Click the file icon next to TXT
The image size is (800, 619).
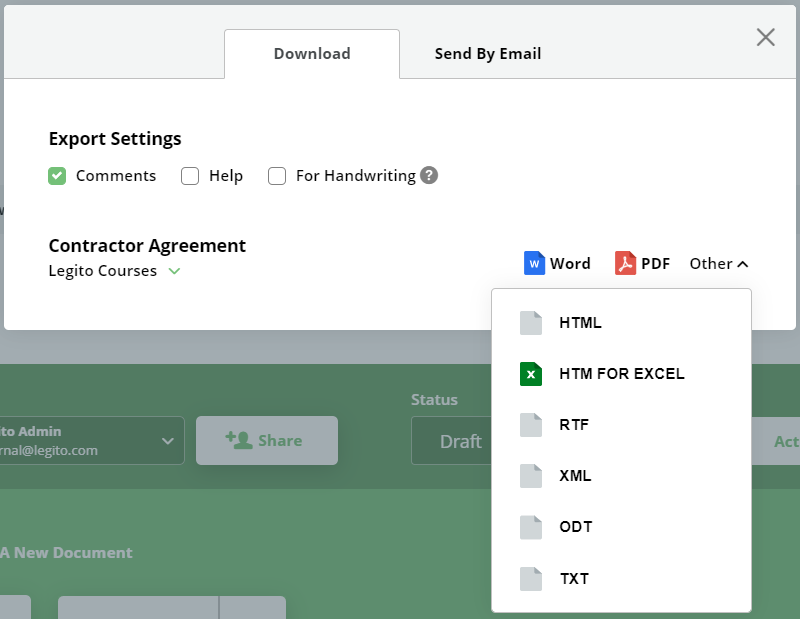pos(531,579)
